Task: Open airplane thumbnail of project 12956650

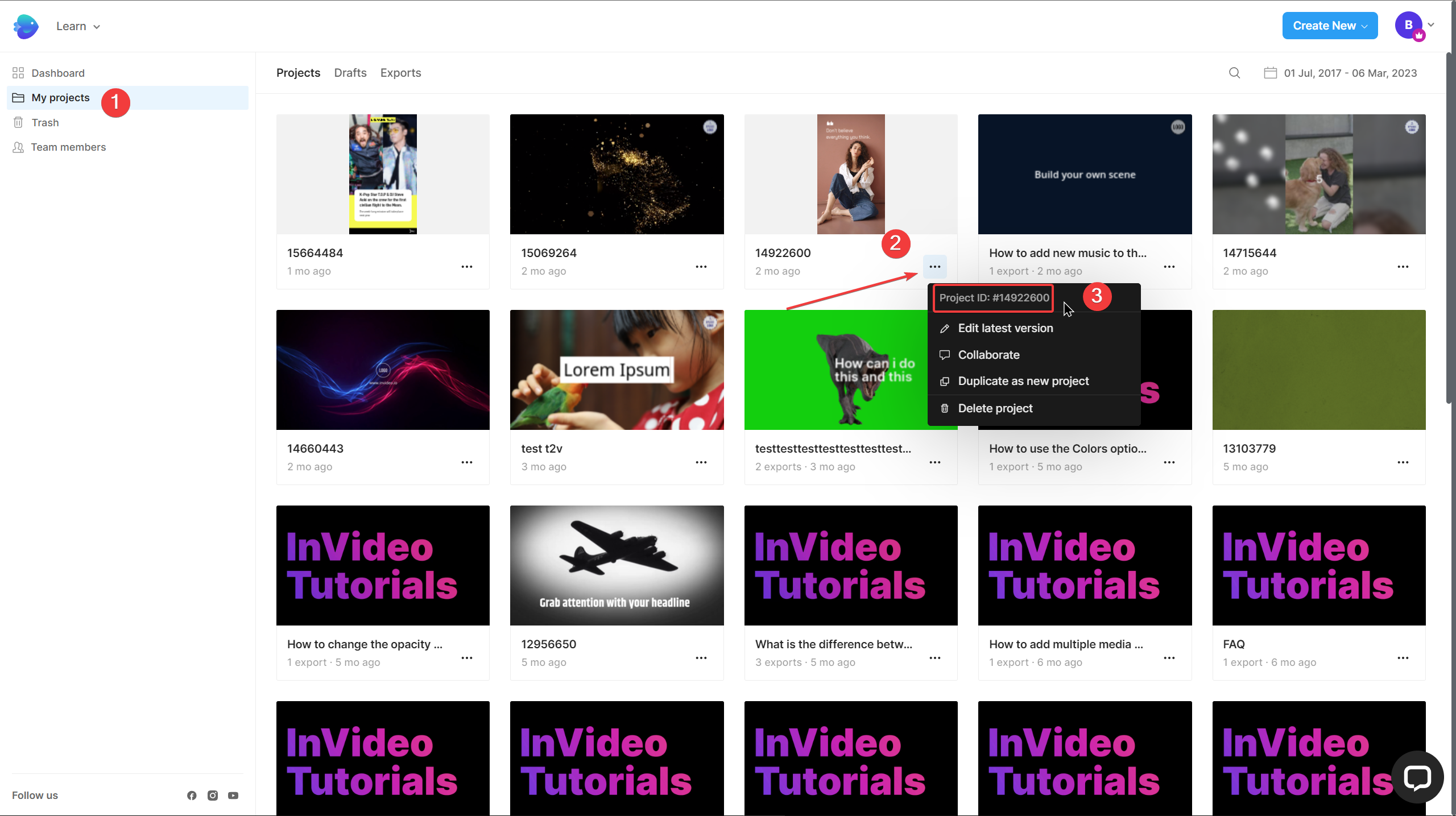Action: 617,565
